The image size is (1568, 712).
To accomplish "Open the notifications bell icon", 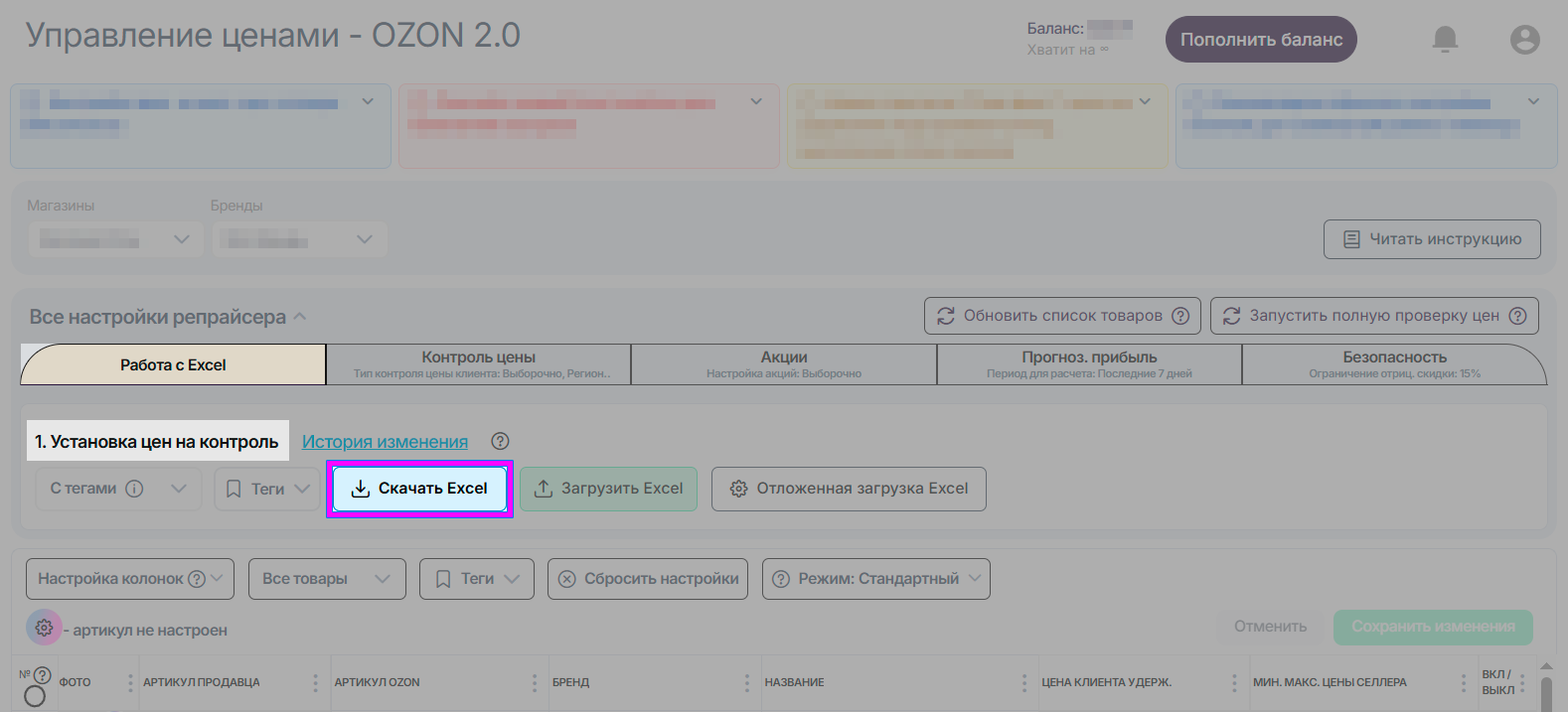I will click(x=1445, y=39).
